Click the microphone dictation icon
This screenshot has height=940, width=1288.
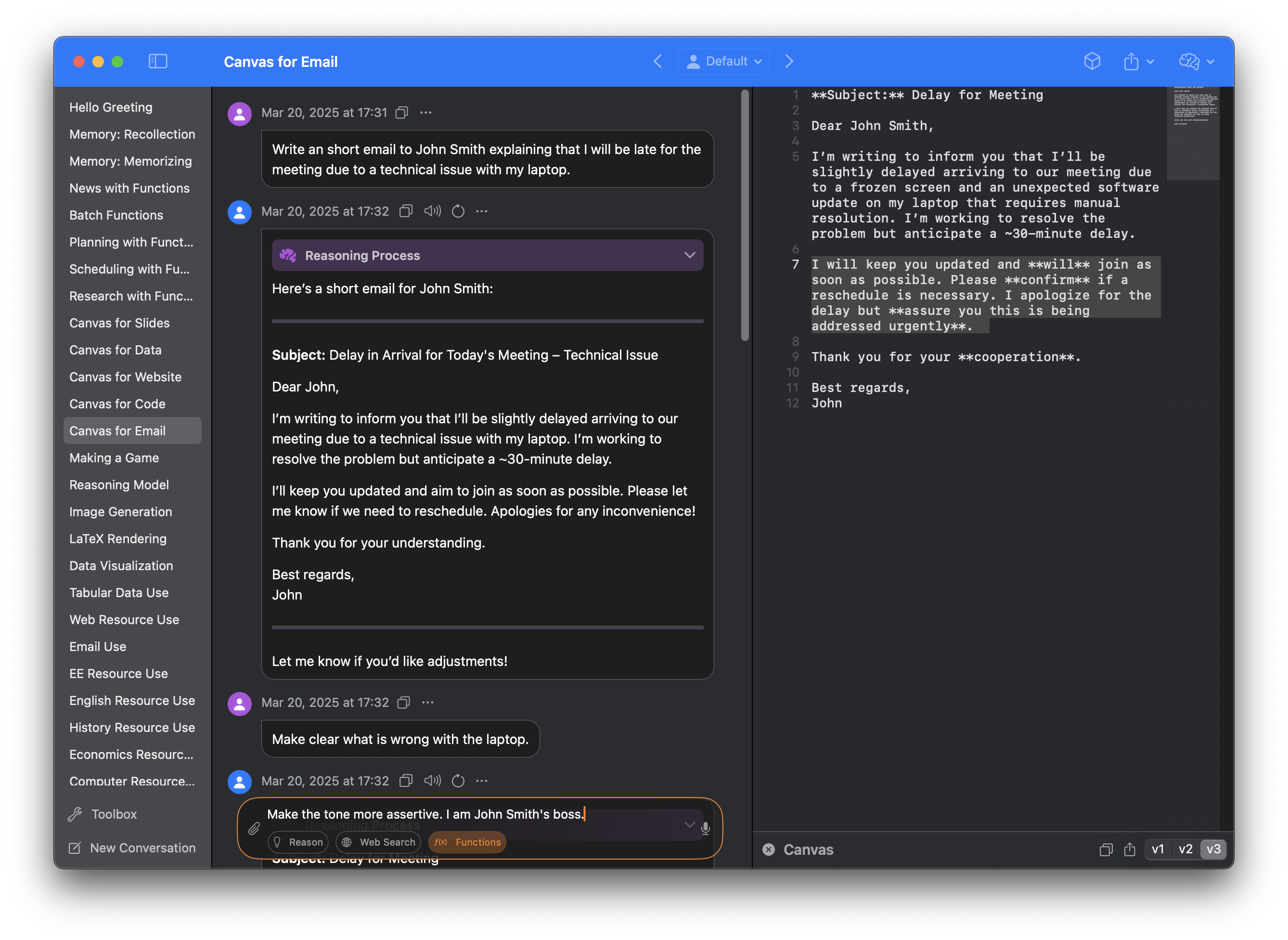pyautogui.click(x=705, y=828)
